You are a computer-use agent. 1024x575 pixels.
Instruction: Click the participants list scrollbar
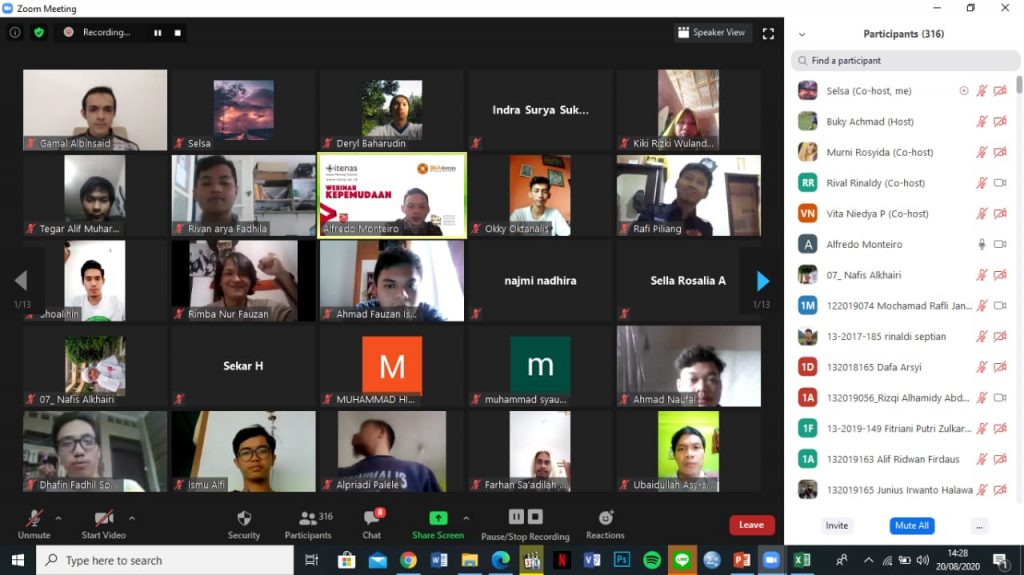1019,85
